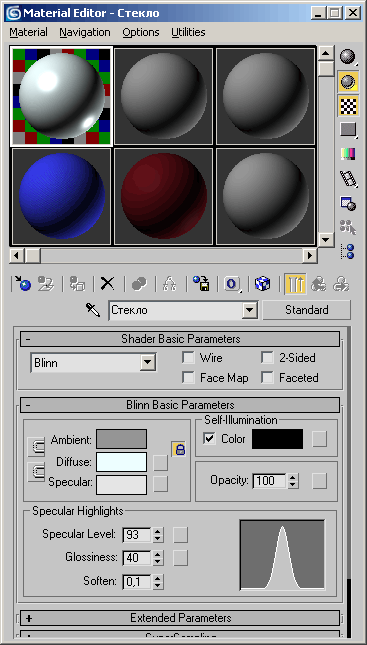Click the Glossiness value field
Screen dimensions: 367x645
click(x=137, y=558)
